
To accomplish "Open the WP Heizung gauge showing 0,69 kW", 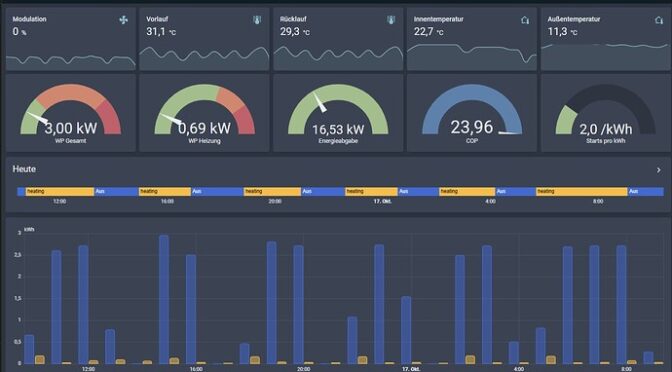I will [x=204, y=113].
